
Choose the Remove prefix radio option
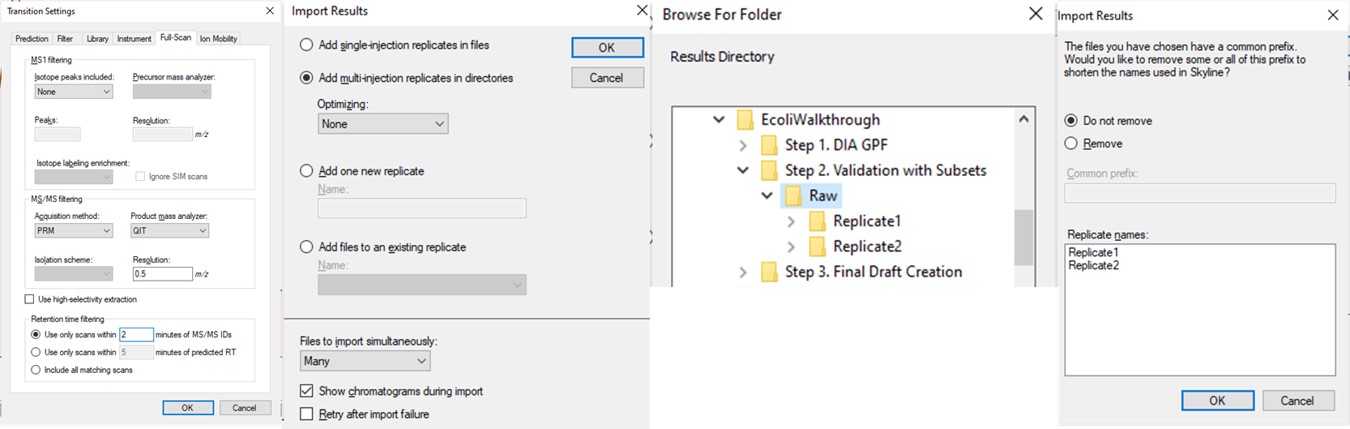(1071, 143)
